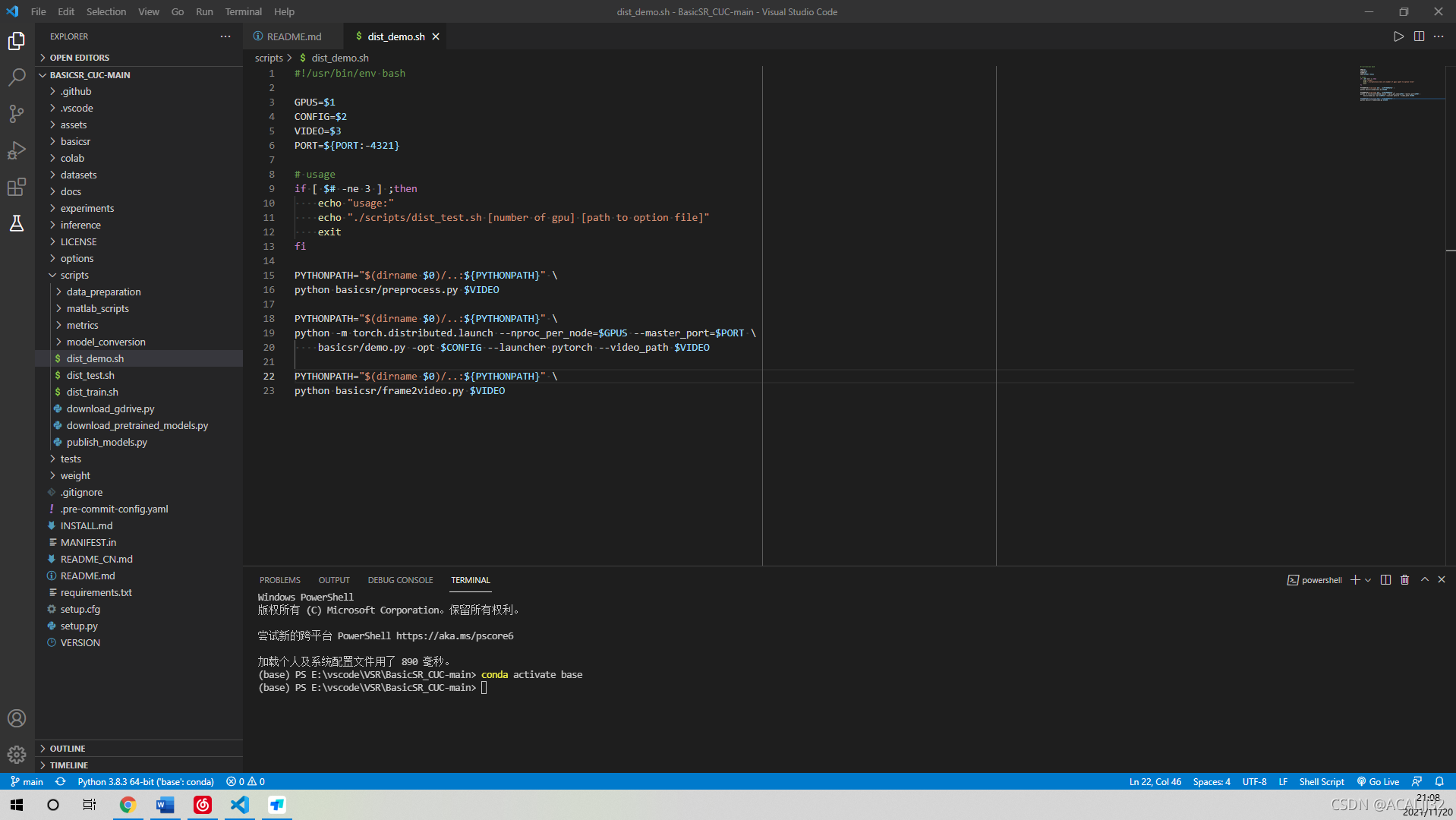Expand the TIMELINE section
This screenshot has height=820, width=1456.
pyautogui.click(x=139, y=765)
